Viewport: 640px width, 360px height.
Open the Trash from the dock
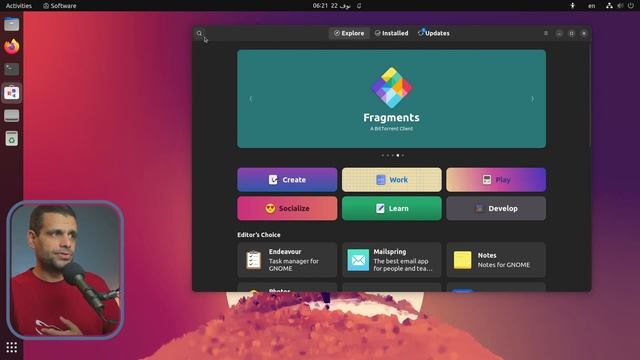click(11, 138)
